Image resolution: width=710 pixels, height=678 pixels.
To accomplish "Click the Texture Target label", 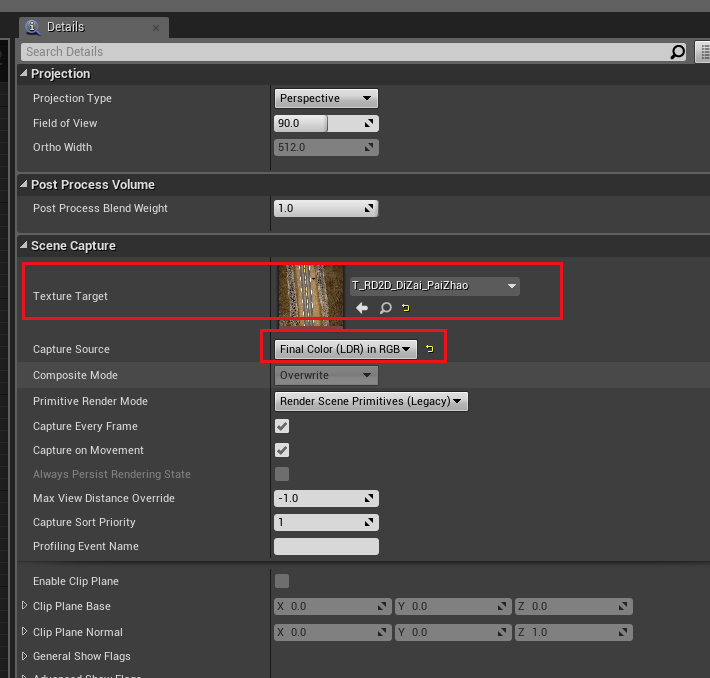I will click(70, 296).
